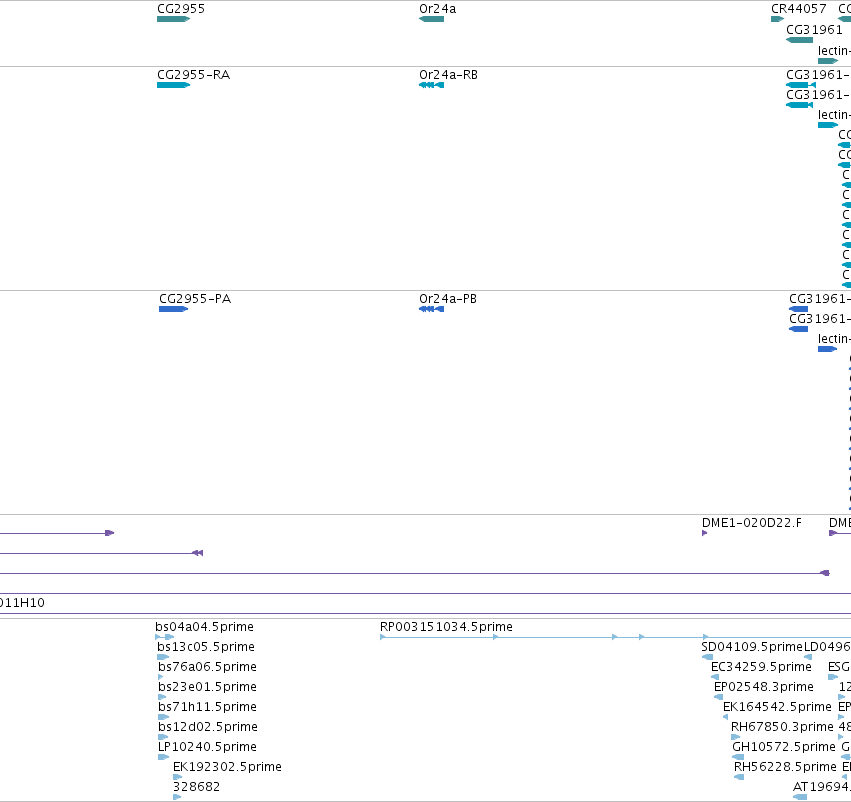Click the DME1-020D22.F label
851x802 pixels.
coord(752,523)
